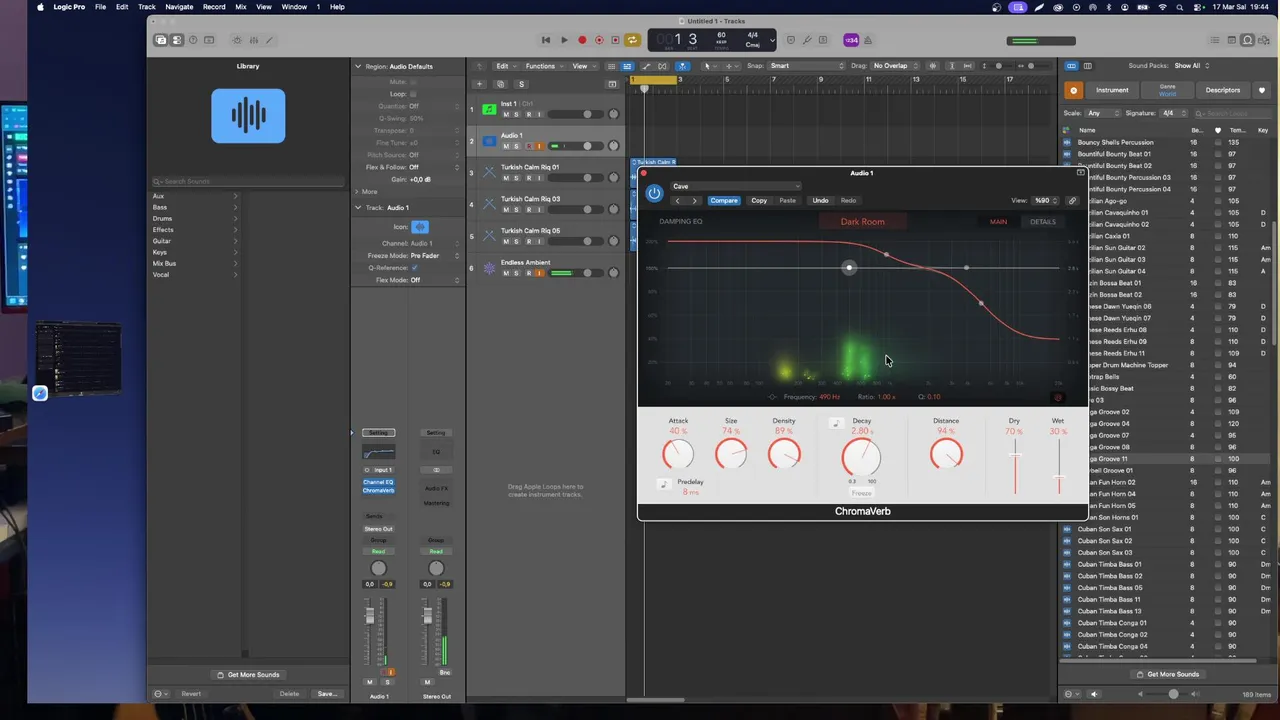Image resolution: width=1280 pixels, height=720 pixels.
Task: Toggle the Freeze button under Decay
Action: click(861, 493)
